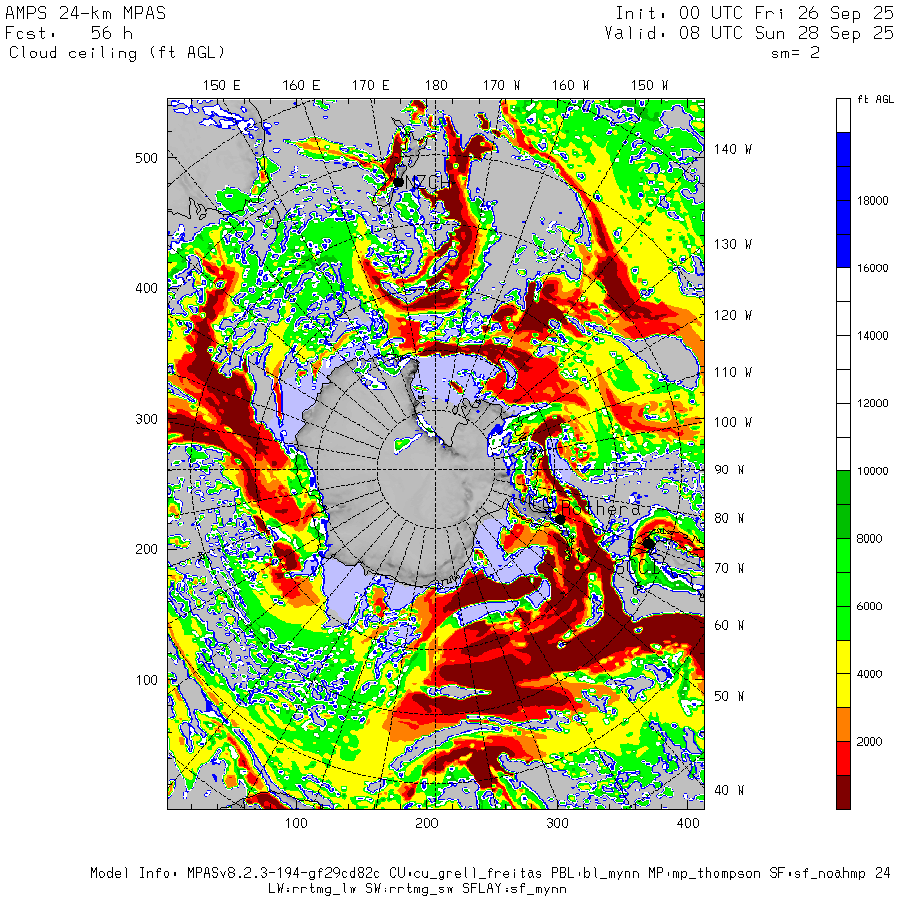Click the black station dot east of Rothera
900x900 pixels.
point(649,543)
